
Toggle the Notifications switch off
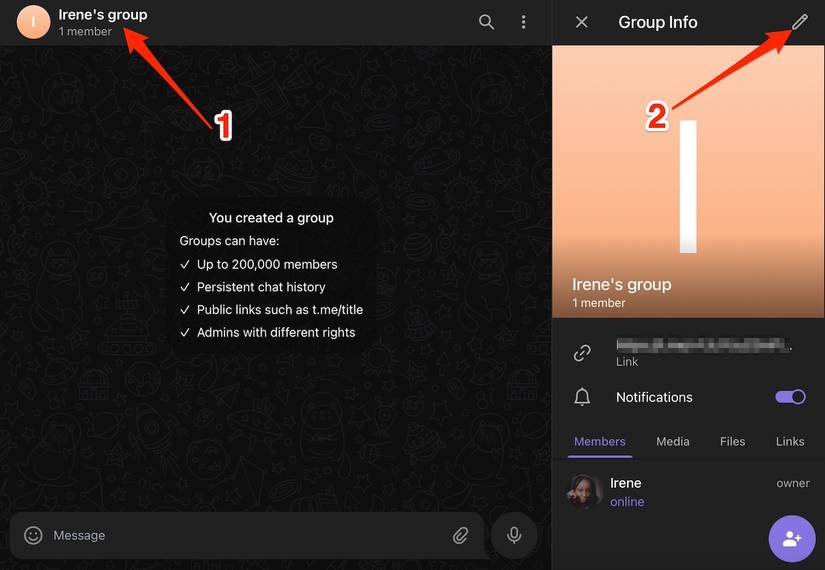(x=790, y=397)
